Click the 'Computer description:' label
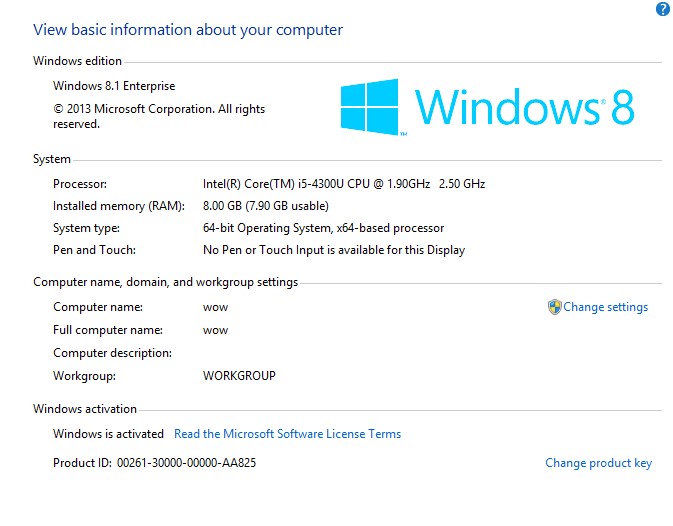This screenshot has width=673, height=526. pyautogui.click(x=112, y=353)
